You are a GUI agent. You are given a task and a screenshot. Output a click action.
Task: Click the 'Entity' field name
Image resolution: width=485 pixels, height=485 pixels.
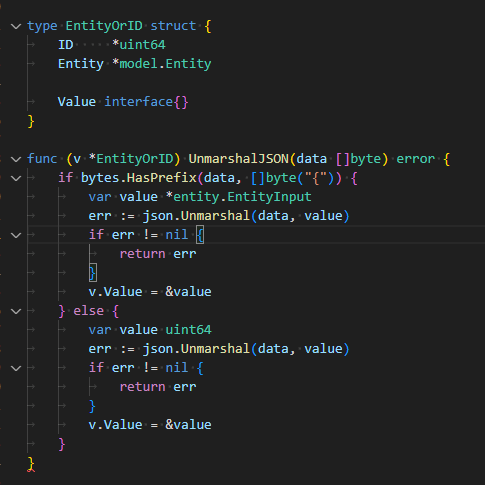(81, 64)
